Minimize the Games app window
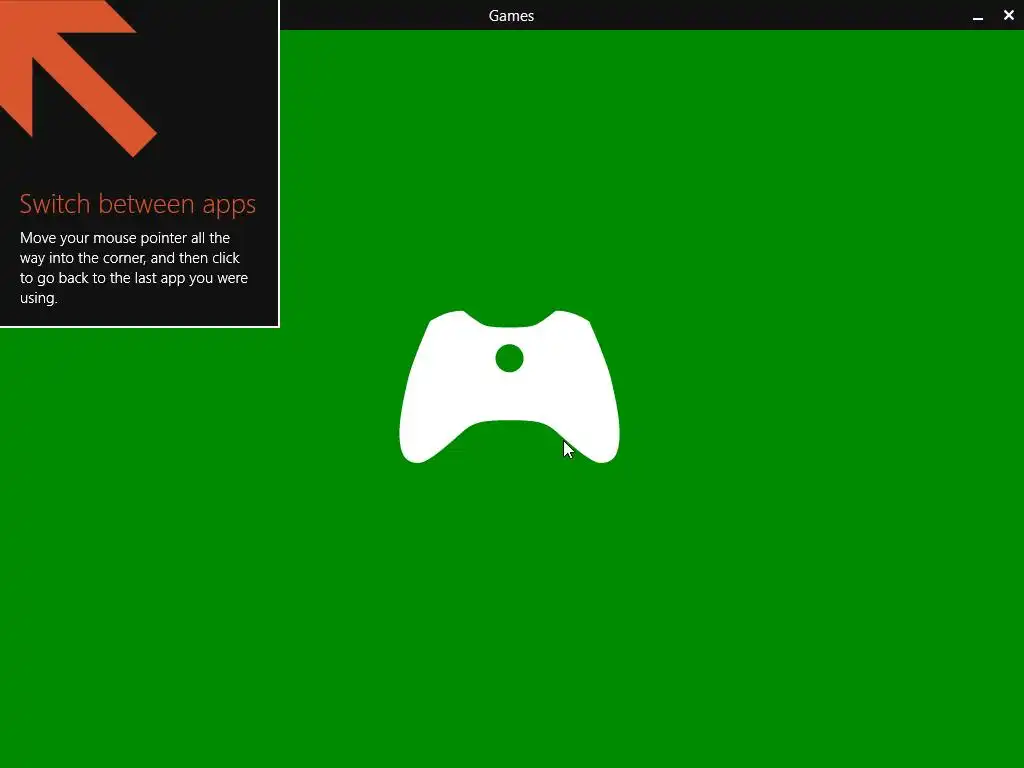The width and height of the screenshot is (1024, 768). pyautogui.click(x=978, y=16)
